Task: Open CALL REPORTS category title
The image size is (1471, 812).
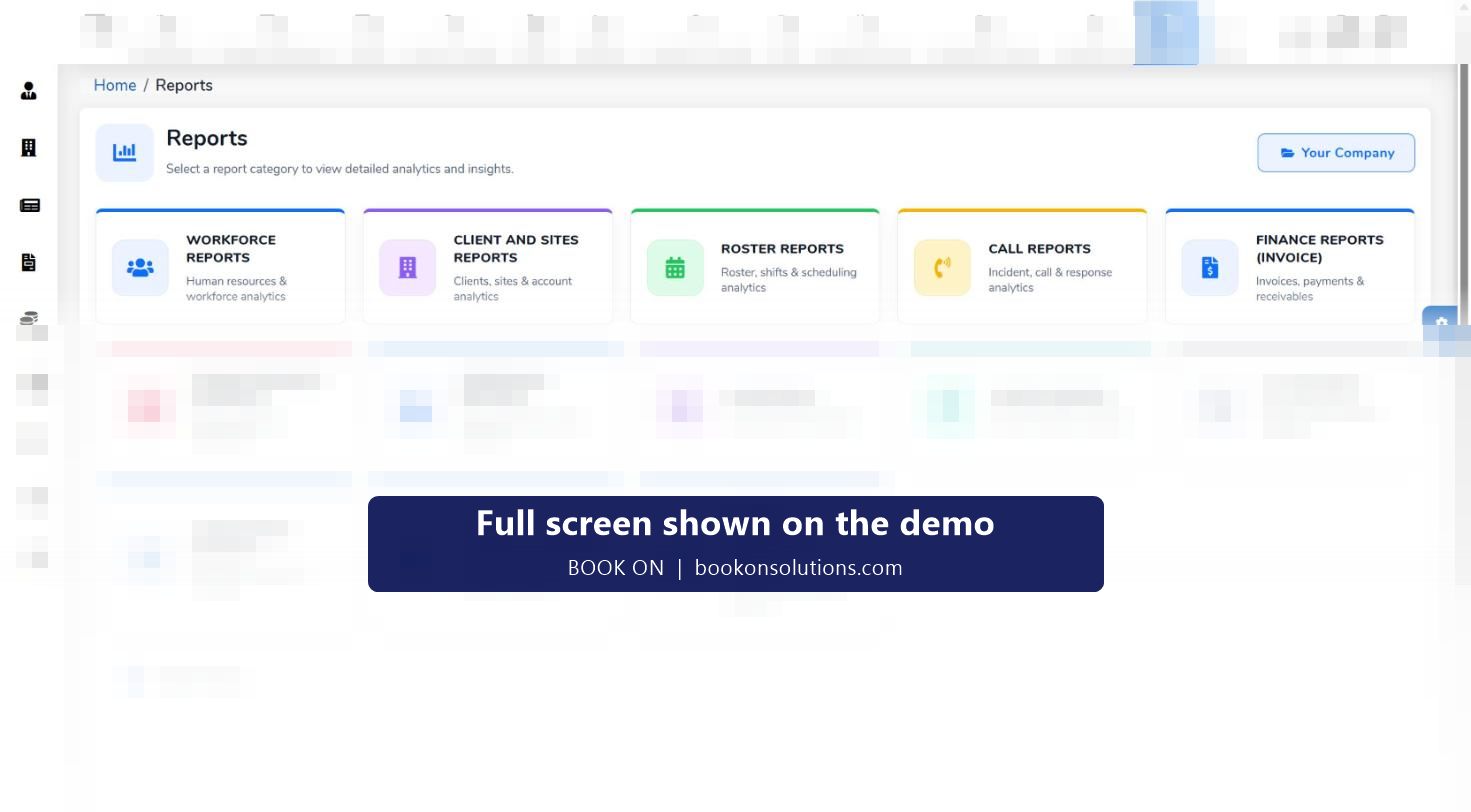Action: [x=1039, y=249]
